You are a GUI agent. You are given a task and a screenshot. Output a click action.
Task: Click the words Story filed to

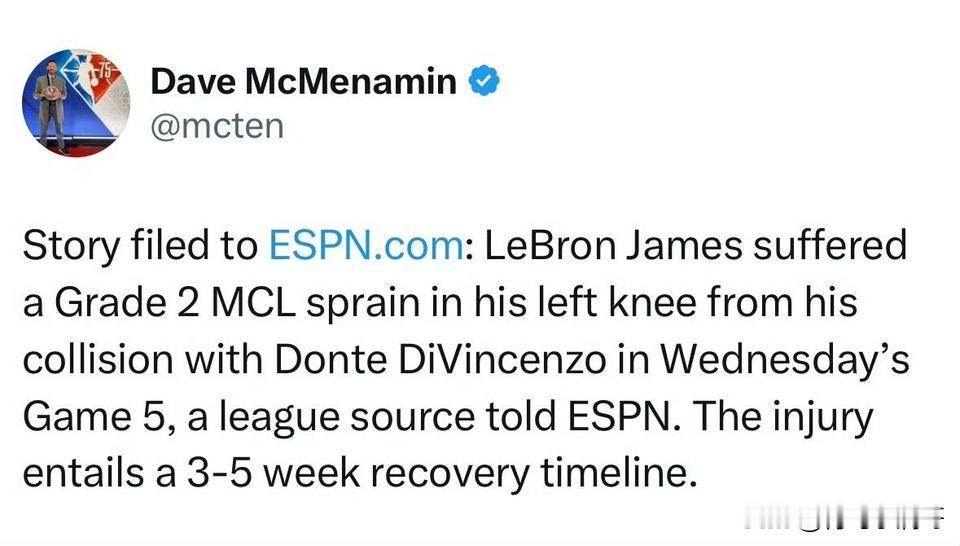point(140,245)
